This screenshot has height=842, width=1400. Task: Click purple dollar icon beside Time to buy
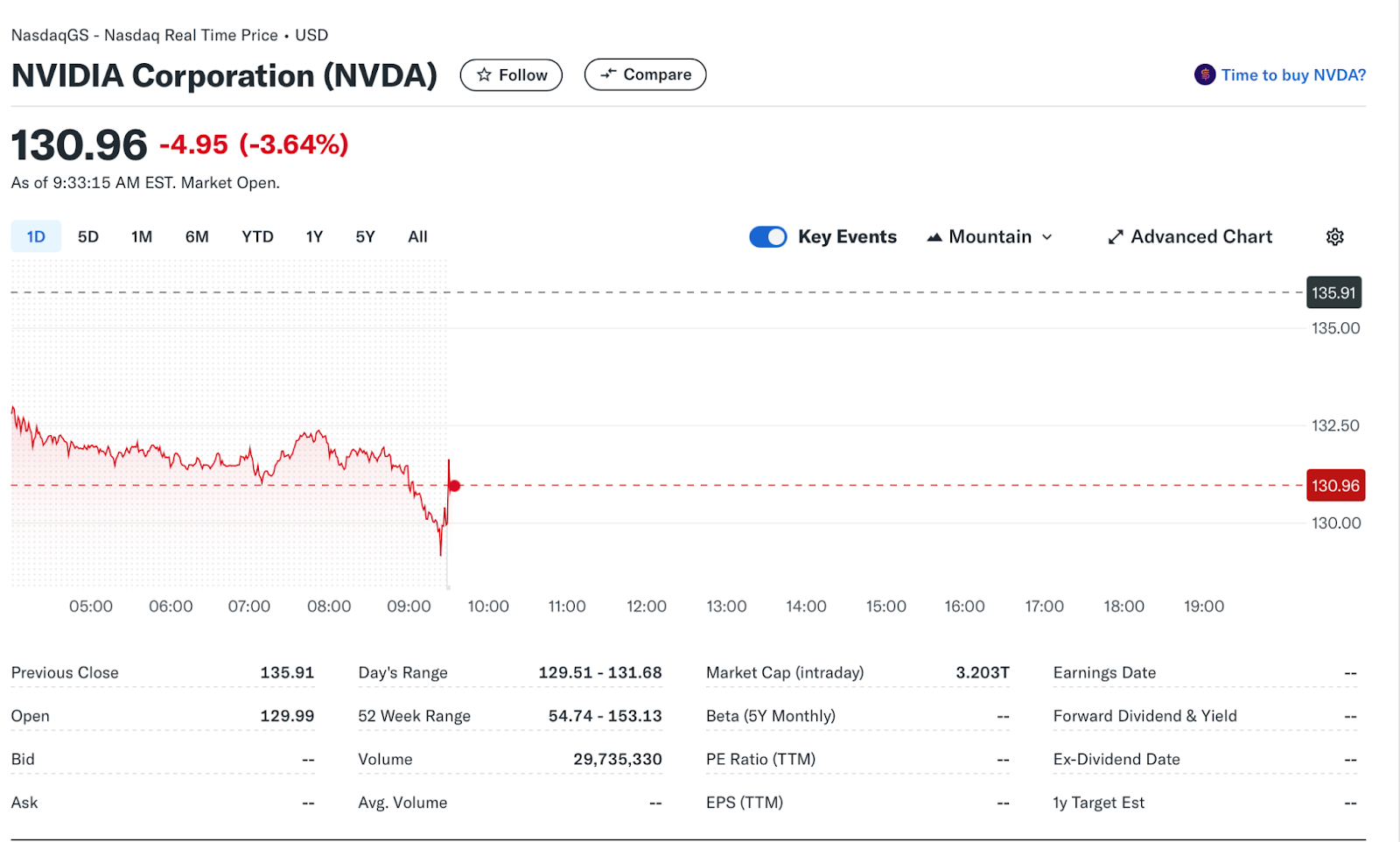(x=1205, y=74)
